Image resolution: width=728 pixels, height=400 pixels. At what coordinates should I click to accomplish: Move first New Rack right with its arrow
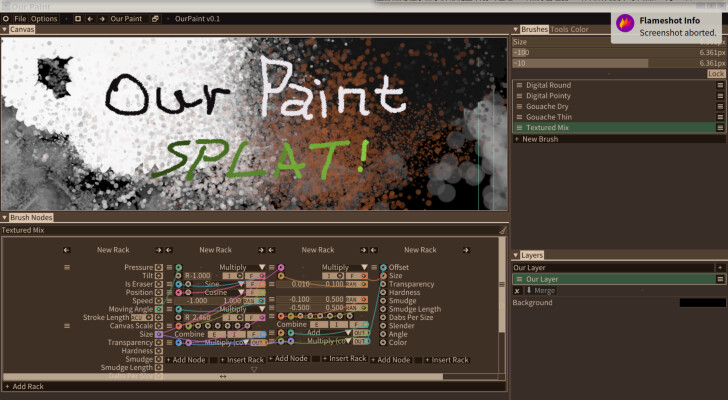(x=159, y=250)
